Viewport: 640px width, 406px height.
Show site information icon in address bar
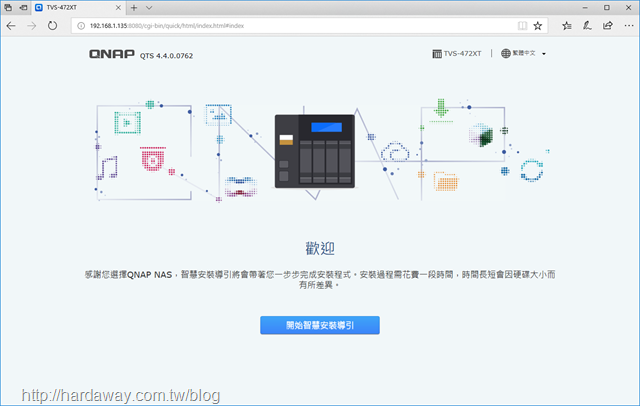click(x=81, y=26)
